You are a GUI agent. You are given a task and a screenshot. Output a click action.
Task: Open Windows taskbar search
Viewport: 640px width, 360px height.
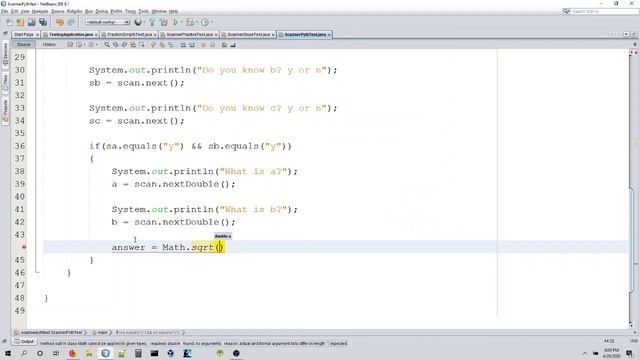click(24, 353)
